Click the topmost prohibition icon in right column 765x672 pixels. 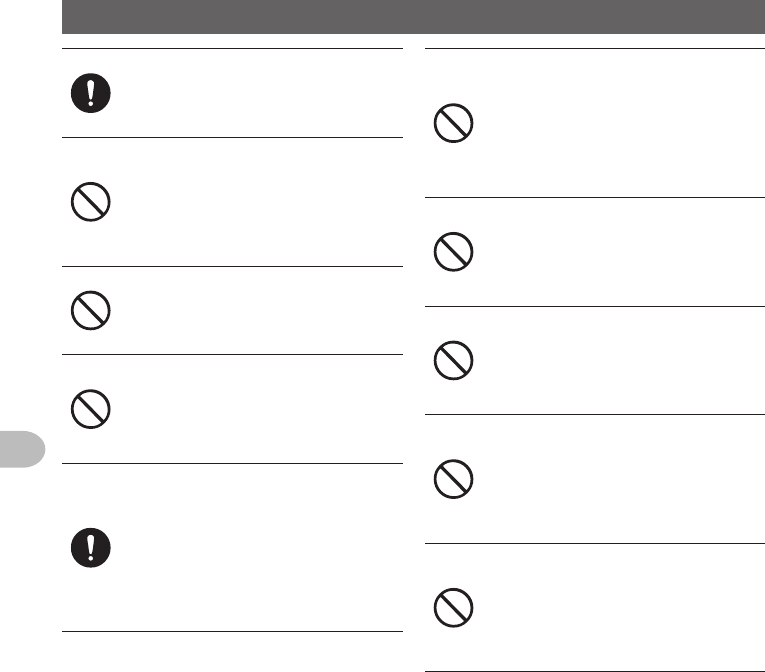(x=453, y=123)
